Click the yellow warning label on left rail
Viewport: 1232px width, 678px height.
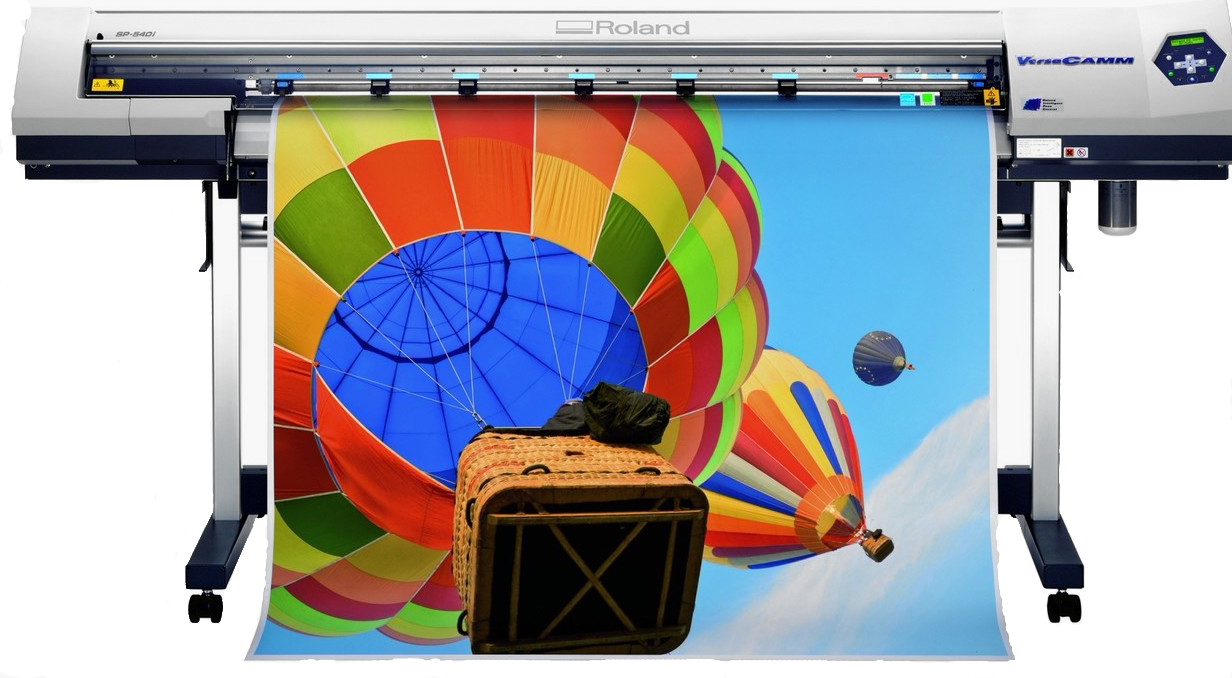pyautogui.click(x=107, y=85)
